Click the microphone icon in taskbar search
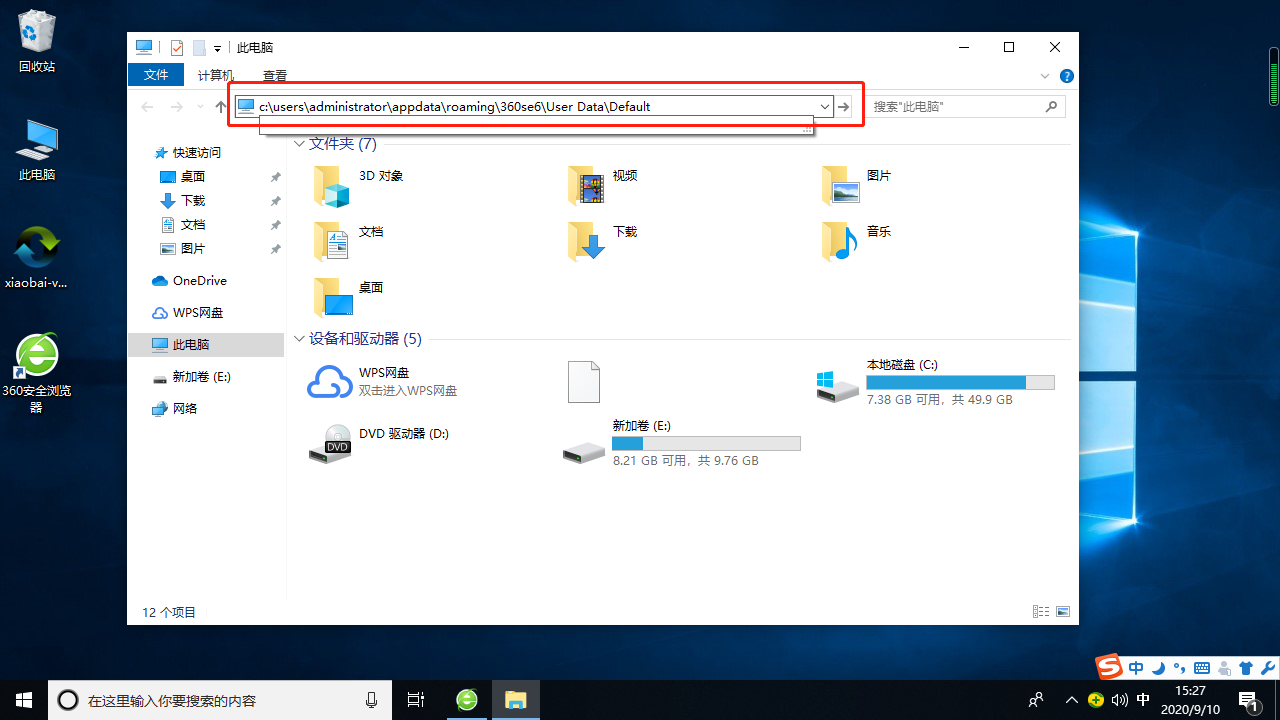The width and height of the screenshot is (1280, 720). (x=371, y=700)
